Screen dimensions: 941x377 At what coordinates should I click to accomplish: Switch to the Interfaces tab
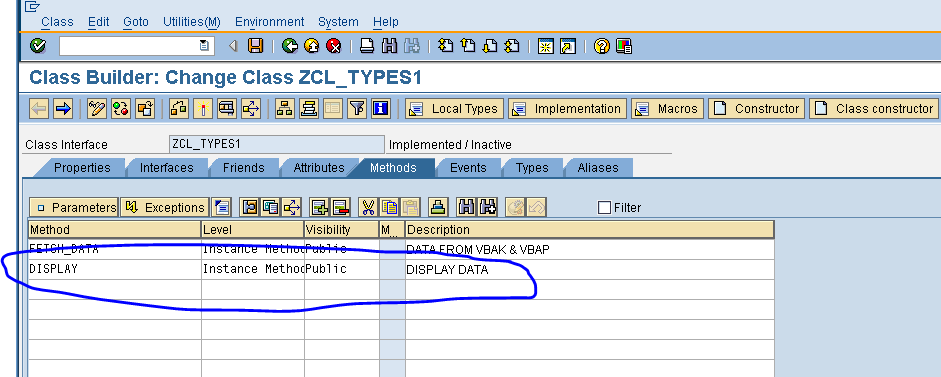pyautogui.click(x=167, y=168)
